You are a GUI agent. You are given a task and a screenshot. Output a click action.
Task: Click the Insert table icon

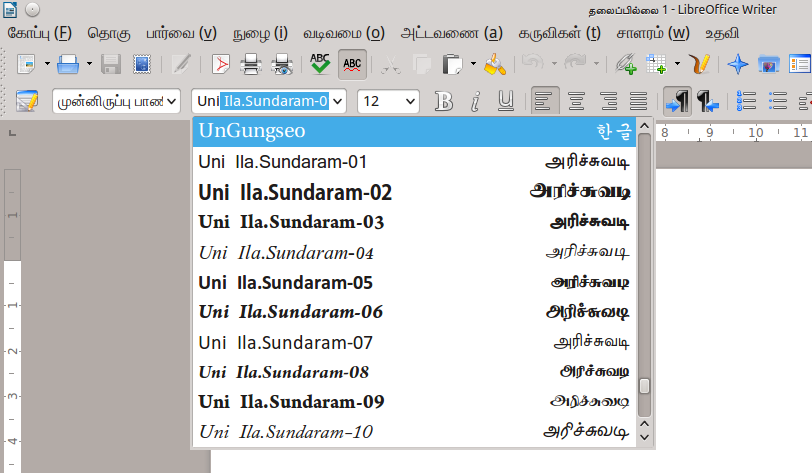(x=656, y=64)
